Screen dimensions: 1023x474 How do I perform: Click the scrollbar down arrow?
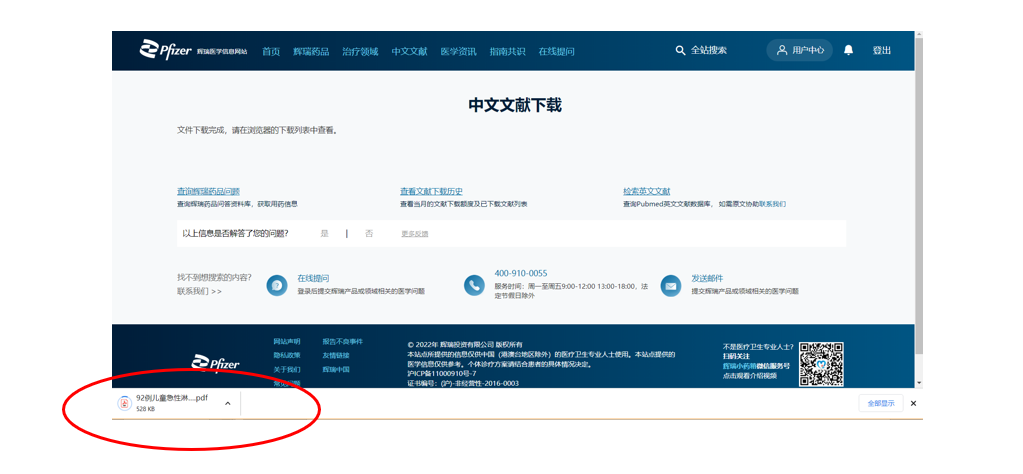pyautogui.click(x=919, y=383)
